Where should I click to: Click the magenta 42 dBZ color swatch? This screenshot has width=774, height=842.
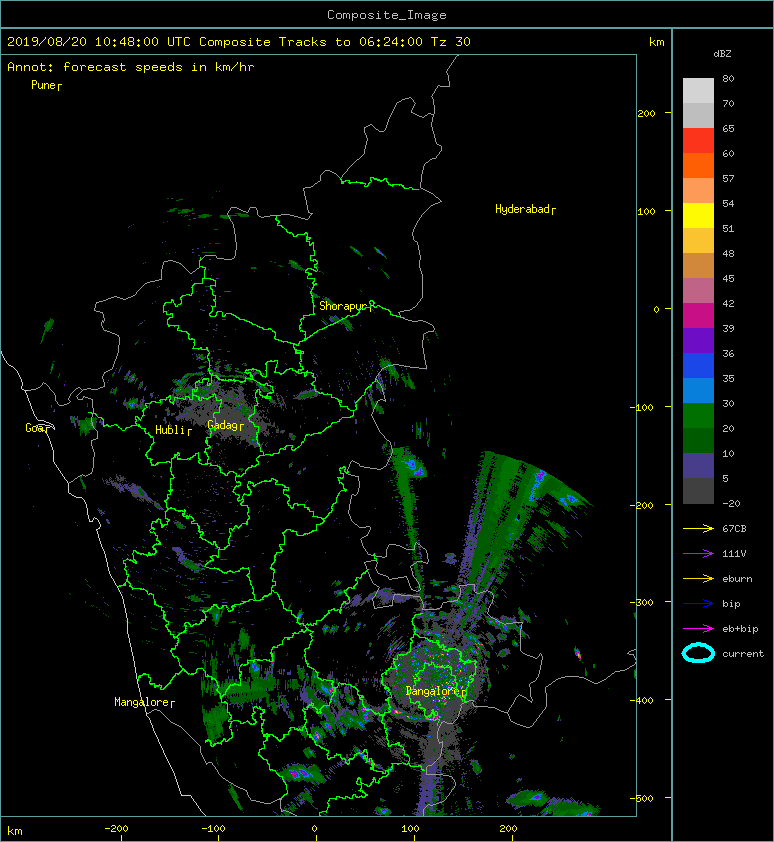click(698, 316)
